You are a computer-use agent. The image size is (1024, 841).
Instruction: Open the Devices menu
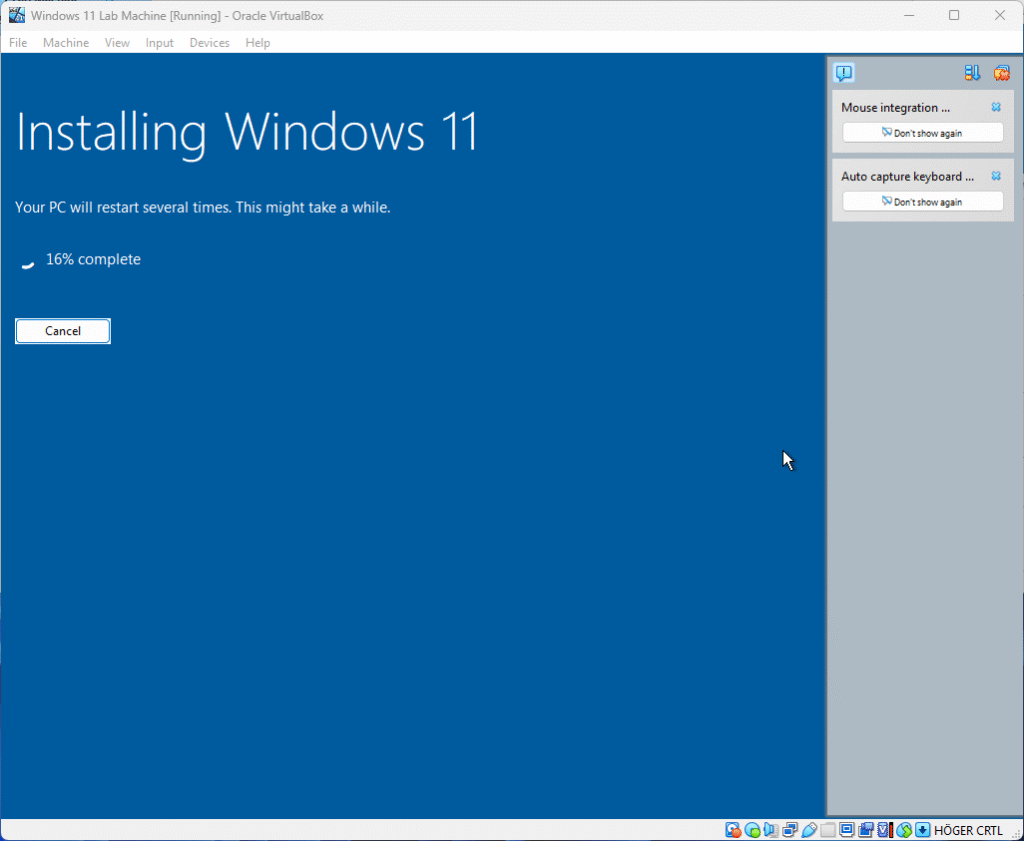tap(210, 42)
